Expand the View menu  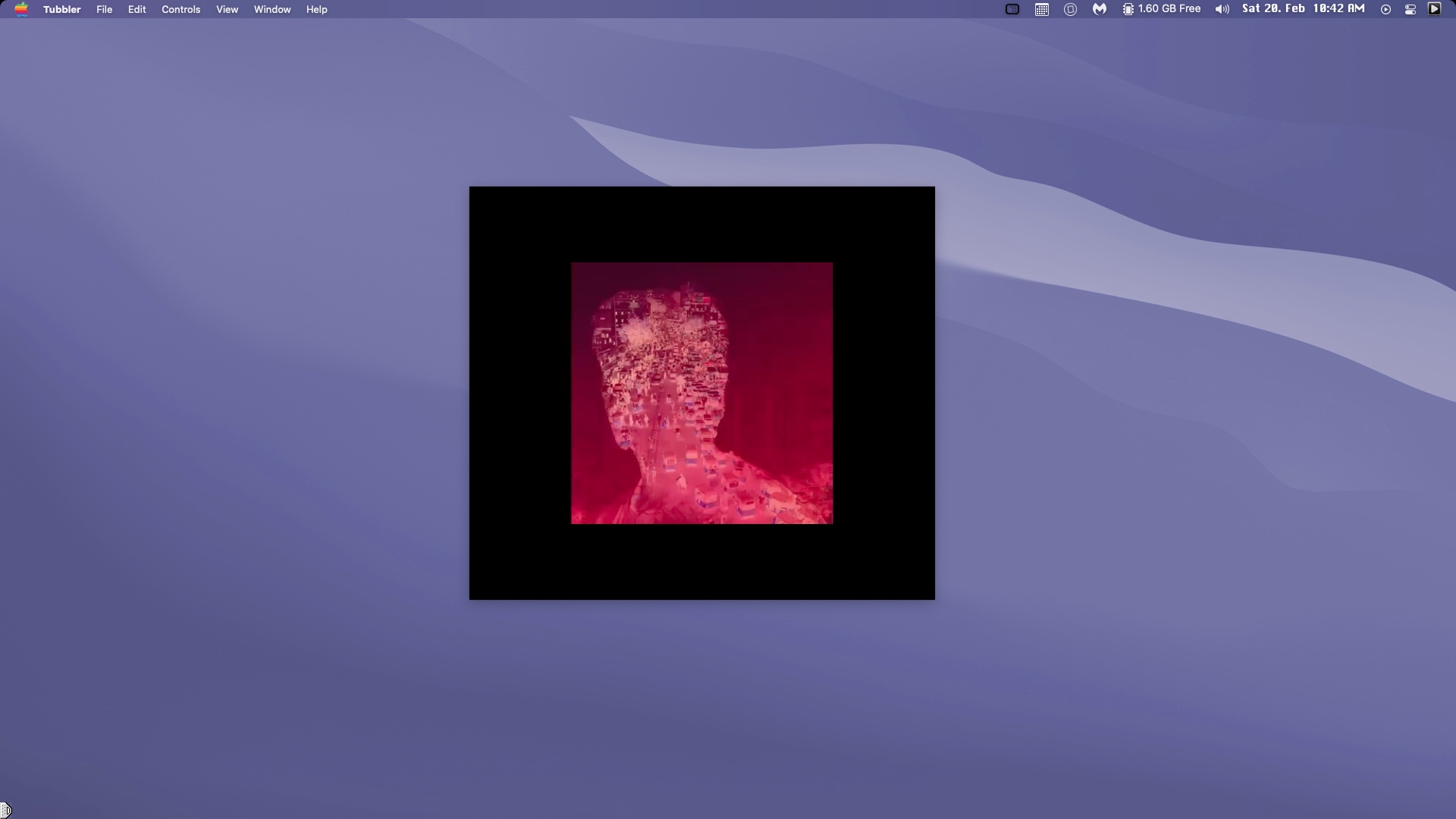(x=227, y=9)
